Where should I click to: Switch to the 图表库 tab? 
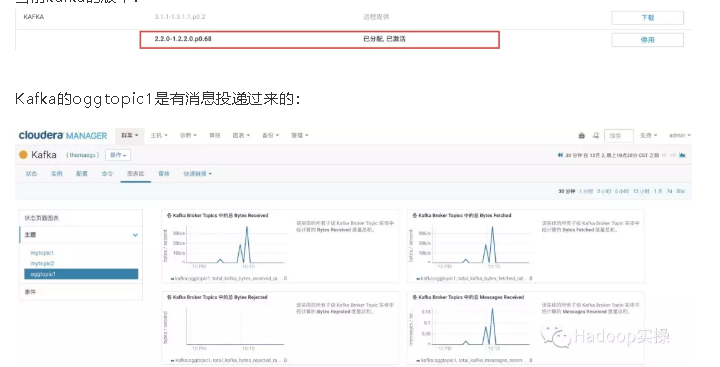click(135, 174)
